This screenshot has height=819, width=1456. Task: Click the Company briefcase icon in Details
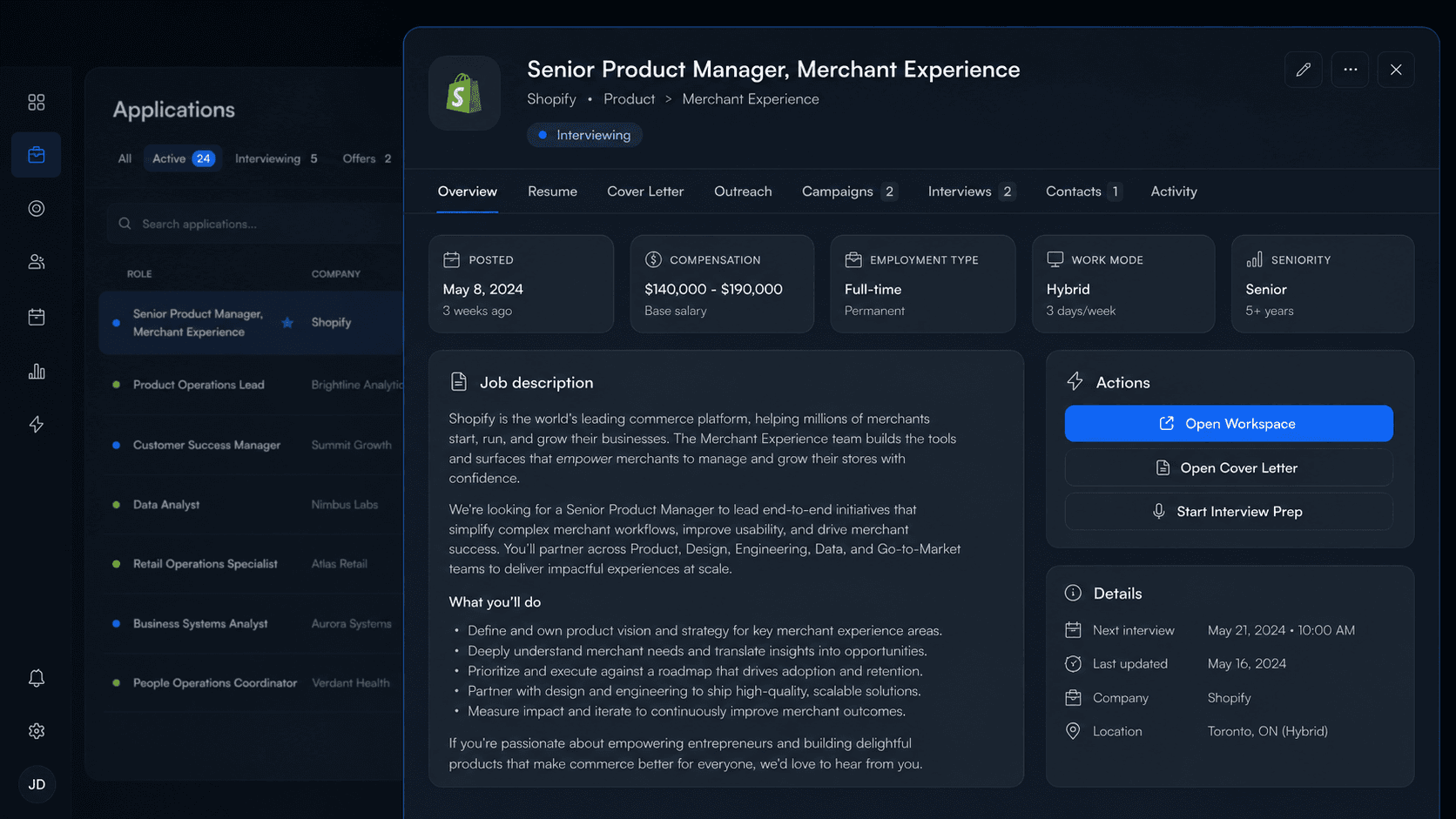pos(1073,698)
